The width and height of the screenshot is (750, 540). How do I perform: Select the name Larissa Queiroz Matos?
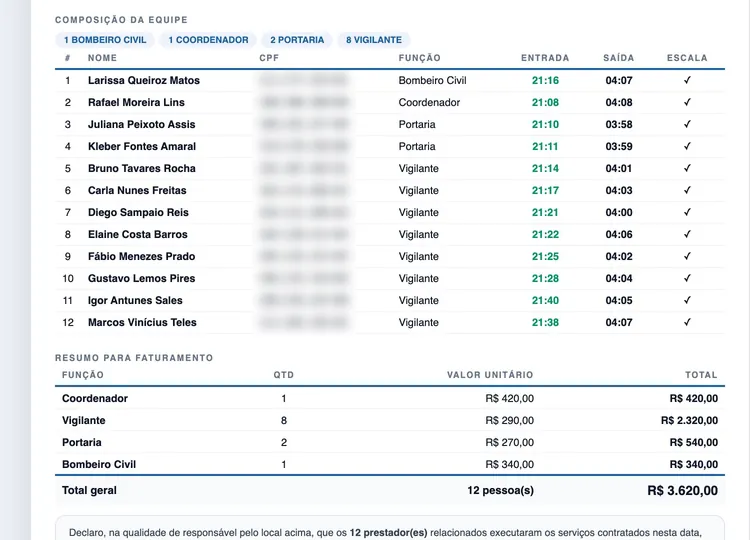(143, 80)
